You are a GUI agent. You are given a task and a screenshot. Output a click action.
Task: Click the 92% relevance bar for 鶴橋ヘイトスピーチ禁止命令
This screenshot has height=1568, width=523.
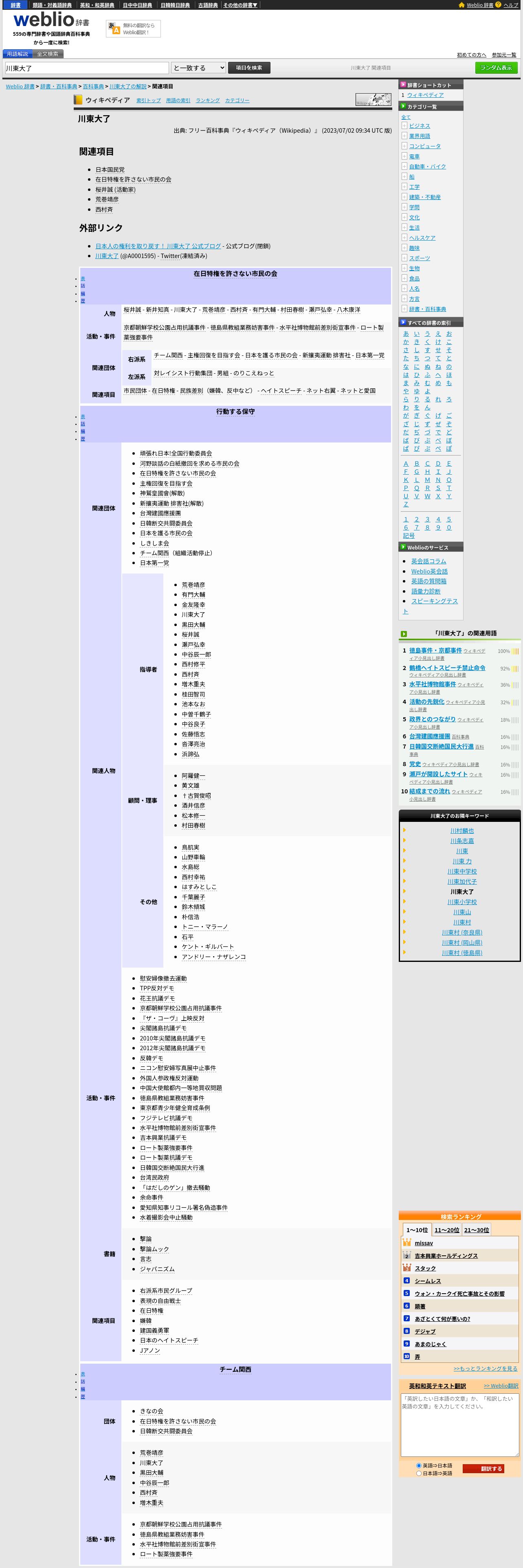click(515, 668)
